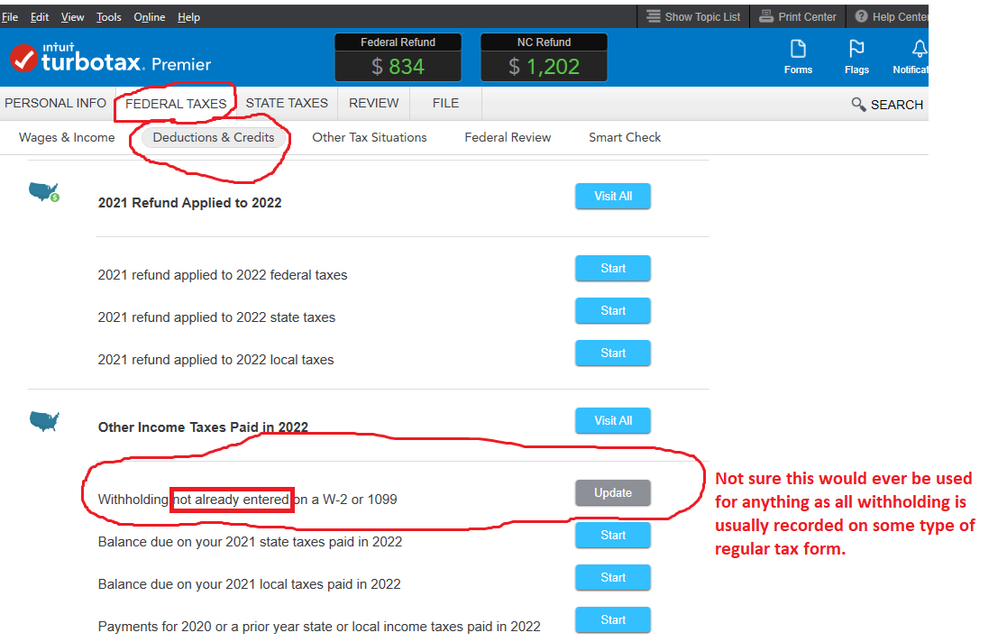
Task: Update withholding not already entered on W-2
Action: click(x=612, y=493)
